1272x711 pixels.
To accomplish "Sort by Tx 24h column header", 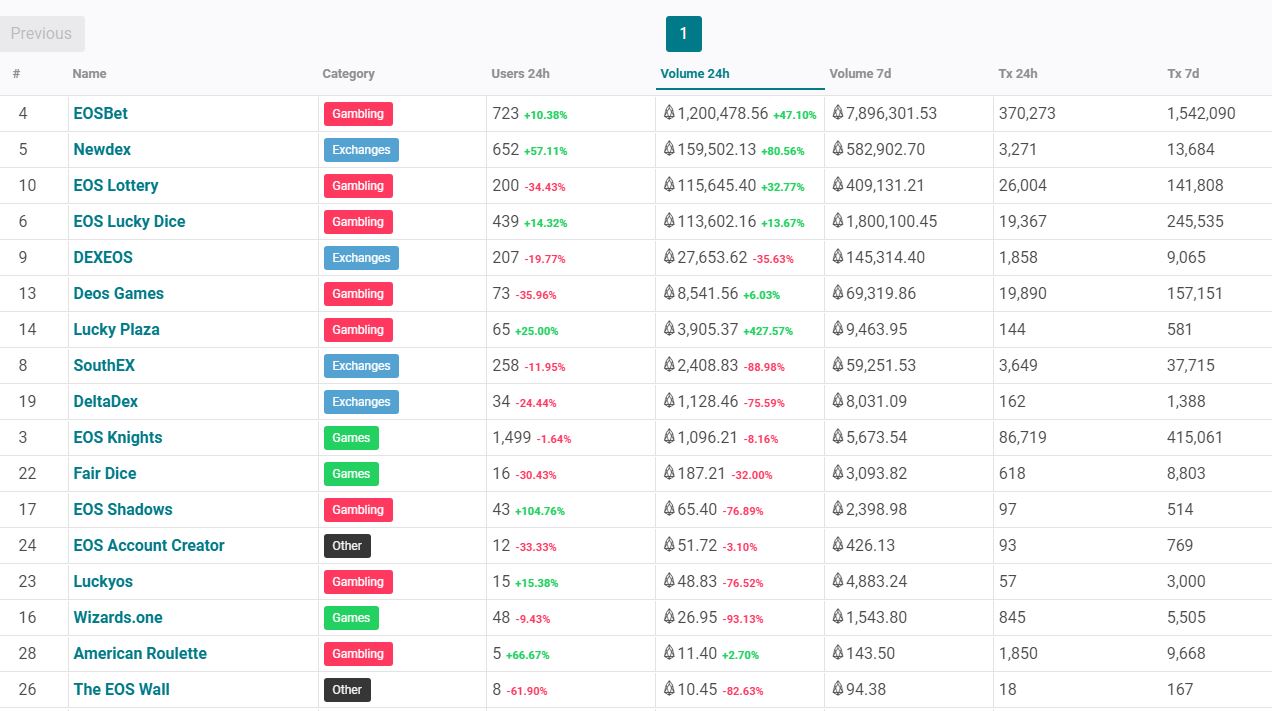I will coord(1018,74).
